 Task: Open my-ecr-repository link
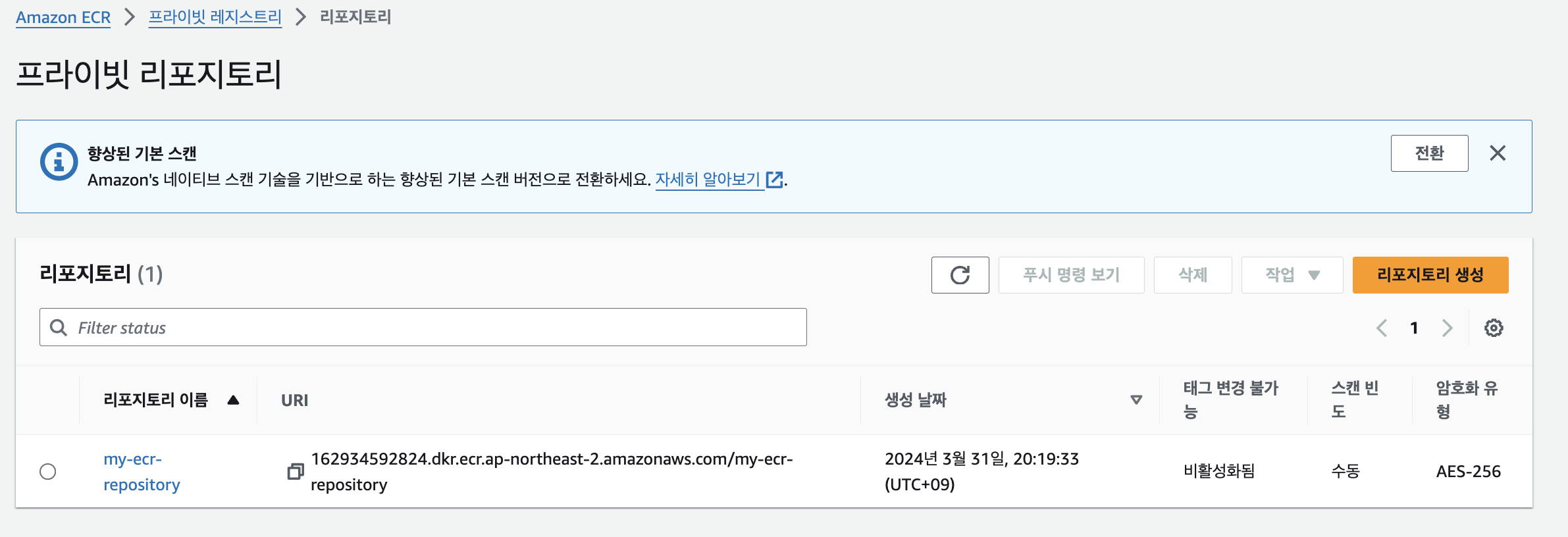pos(142,472)
